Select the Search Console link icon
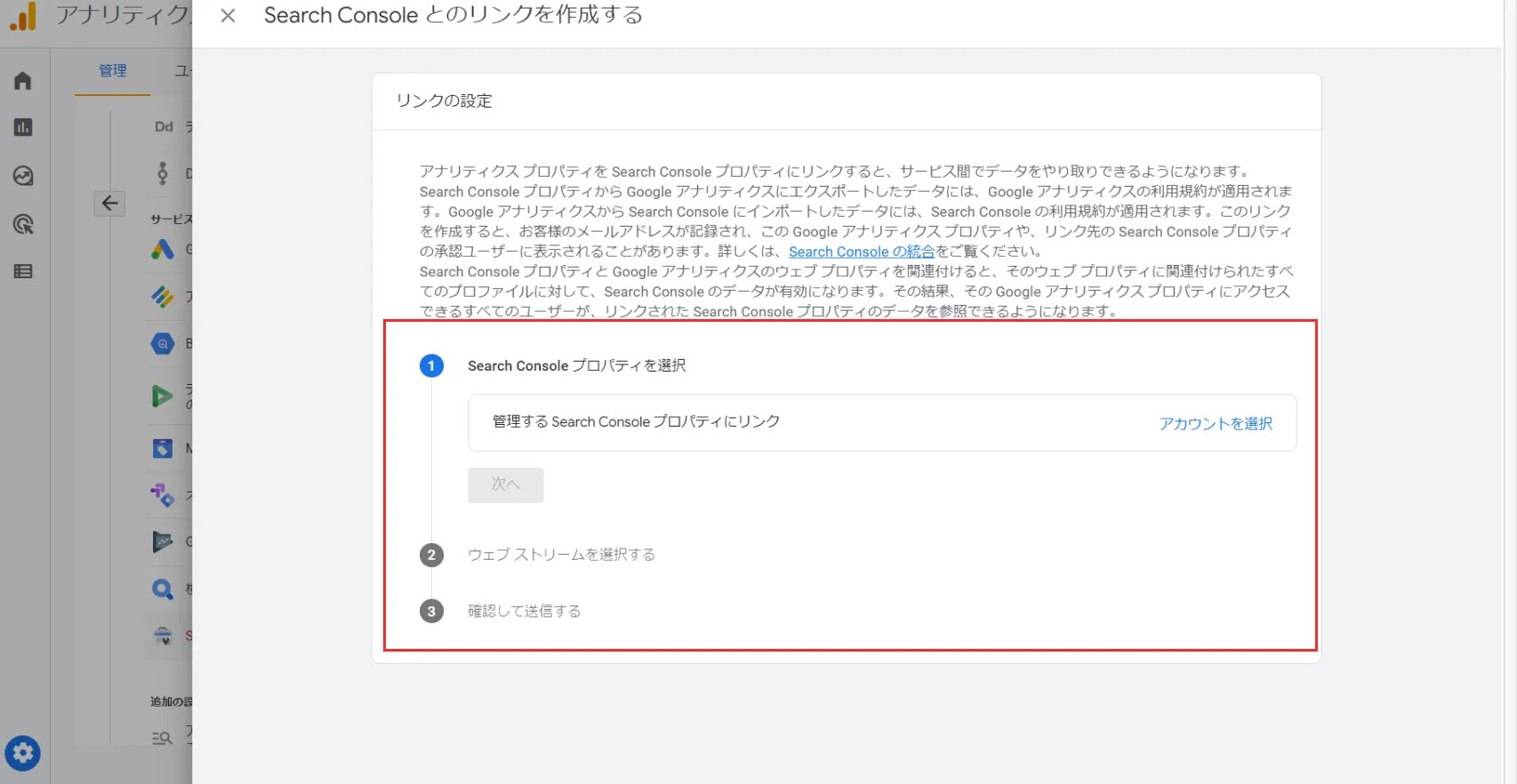The image size is (1517, 784). (x=162, y=636)
